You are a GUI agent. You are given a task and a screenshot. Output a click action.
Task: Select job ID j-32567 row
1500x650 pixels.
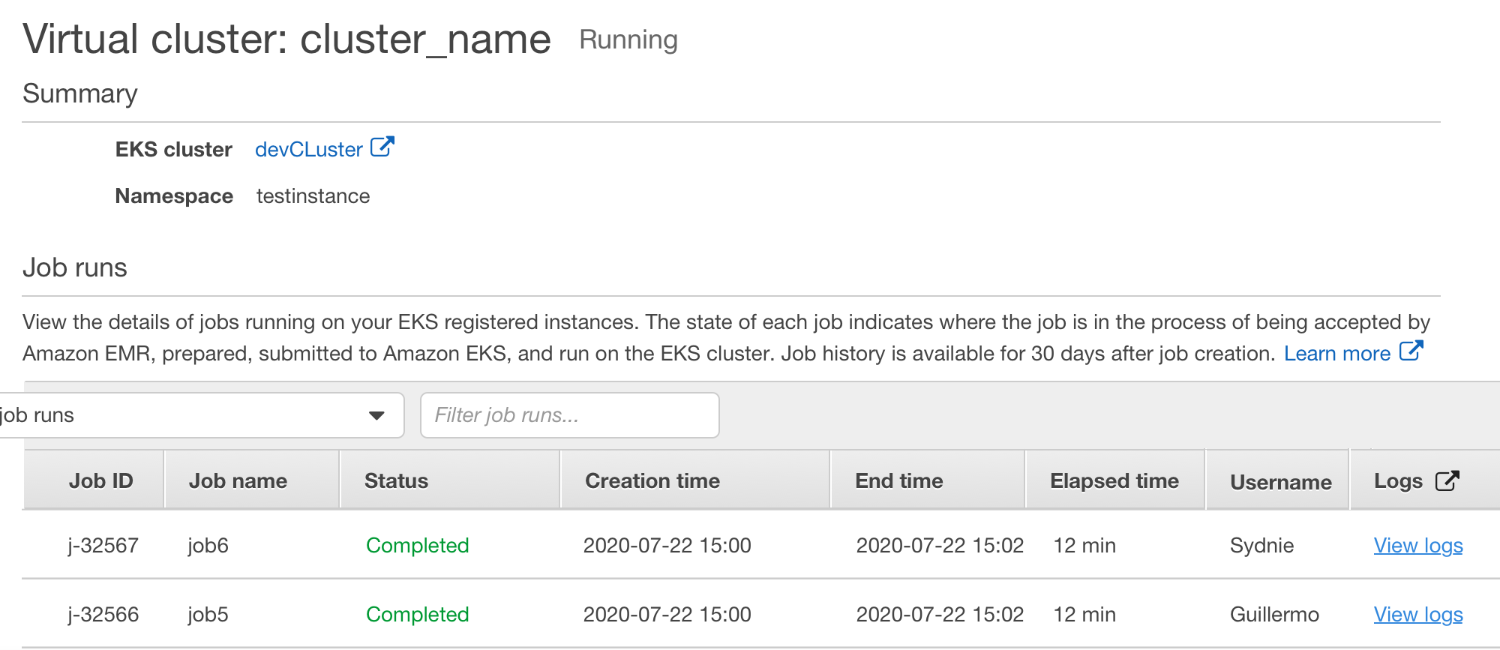click(103, 545)
